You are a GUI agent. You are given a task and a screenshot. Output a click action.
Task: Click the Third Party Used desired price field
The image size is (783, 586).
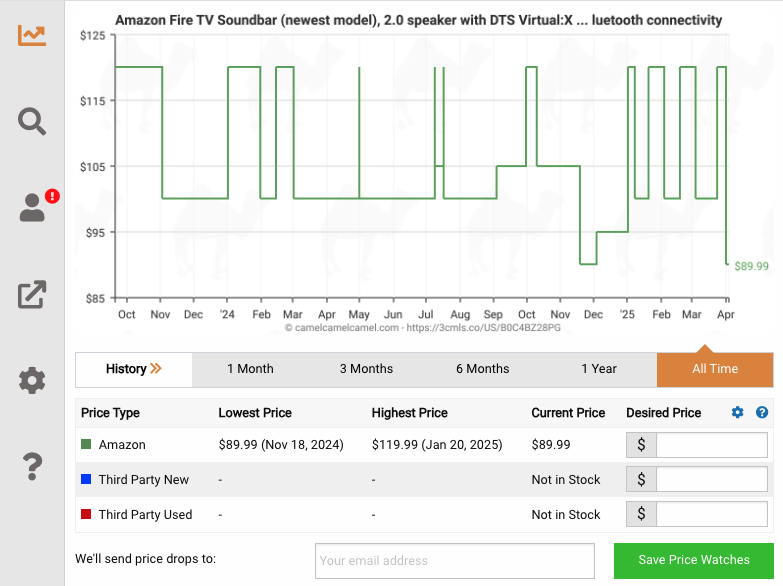[x=711, y=515]
